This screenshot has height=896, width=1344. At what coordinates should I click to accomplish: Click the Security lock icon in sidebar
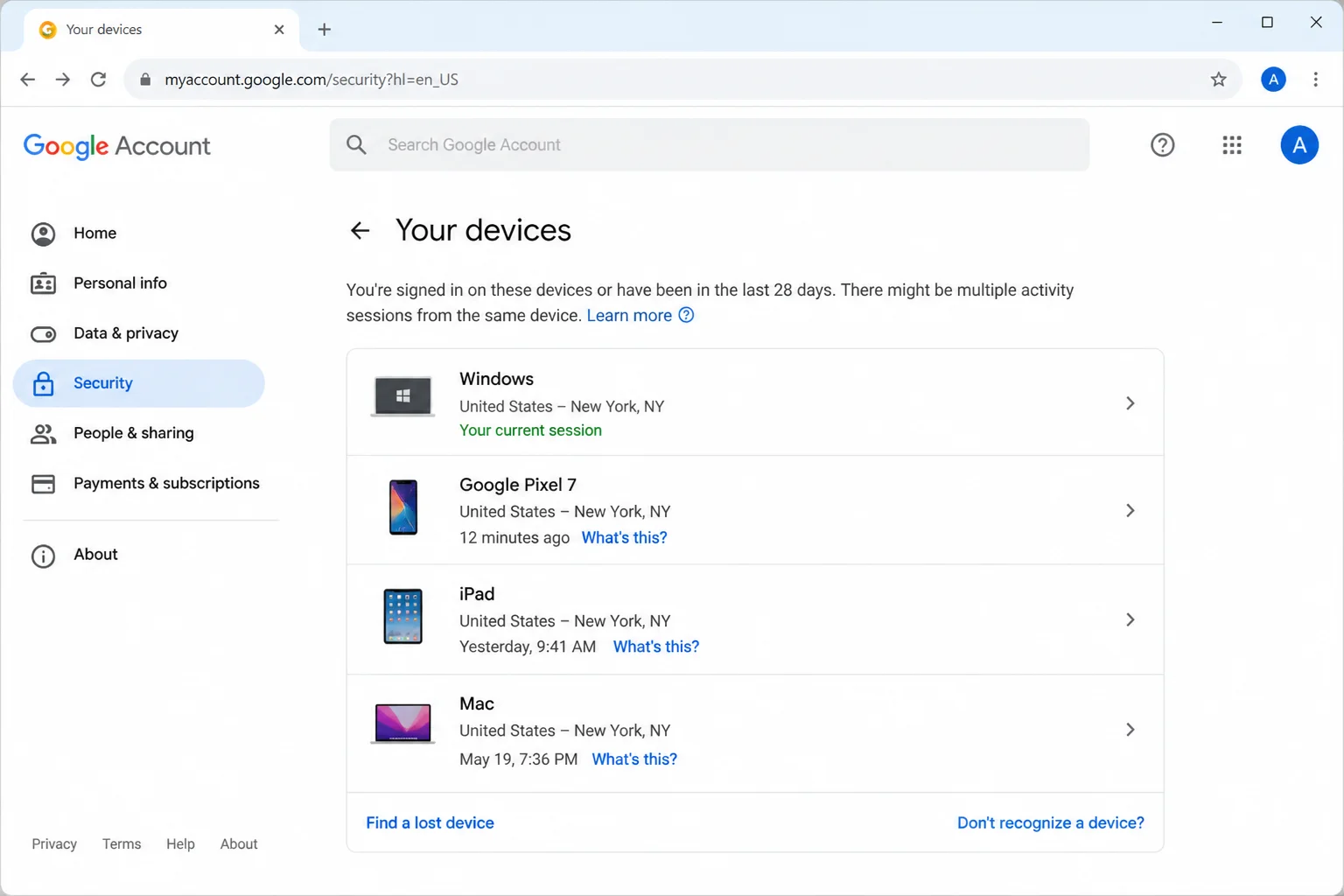click(x=43, y=383)
